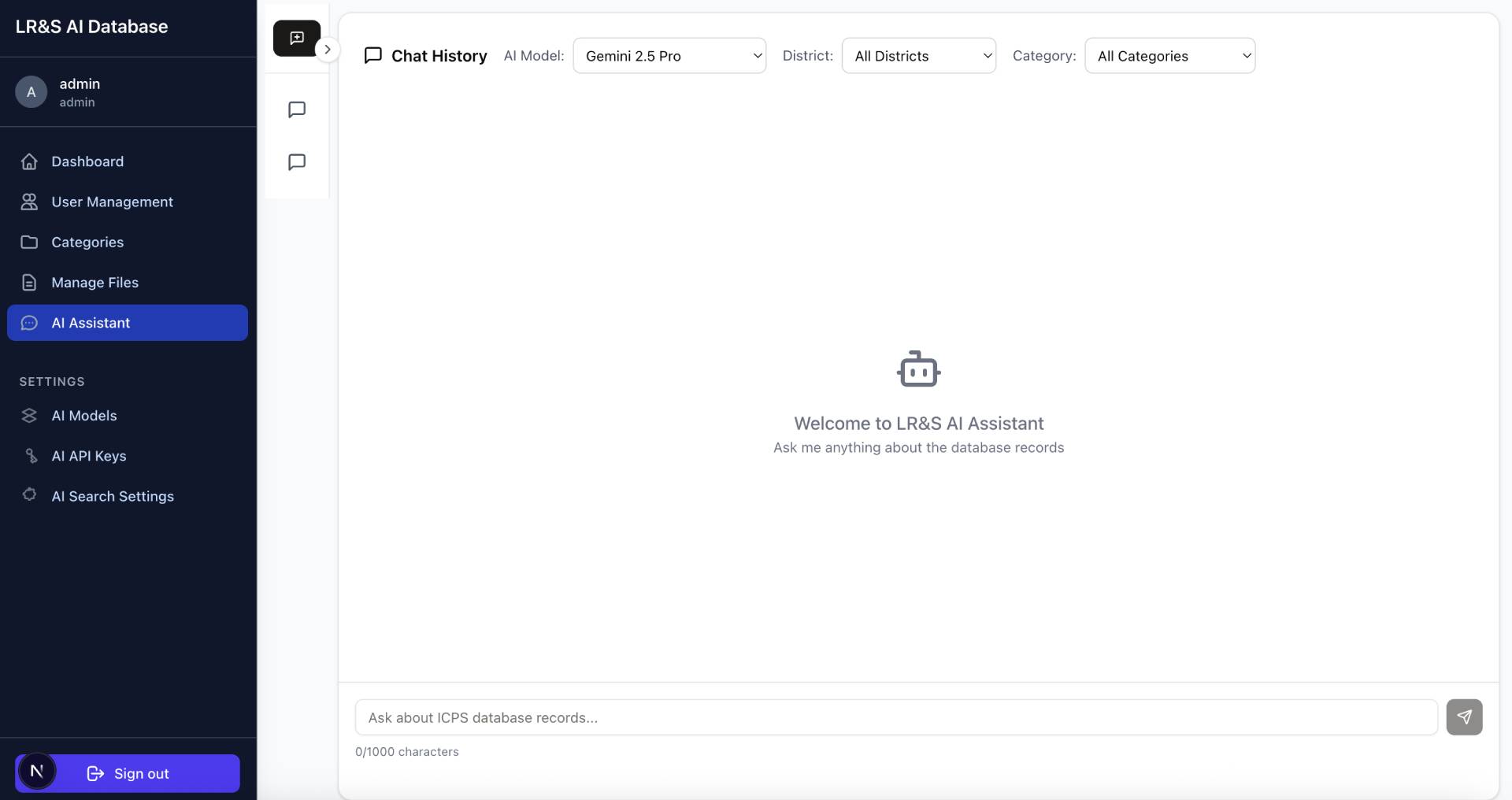This screenshot has width=1512, height=800.
Task: Open the District dropdown
Action: (918, 56)
